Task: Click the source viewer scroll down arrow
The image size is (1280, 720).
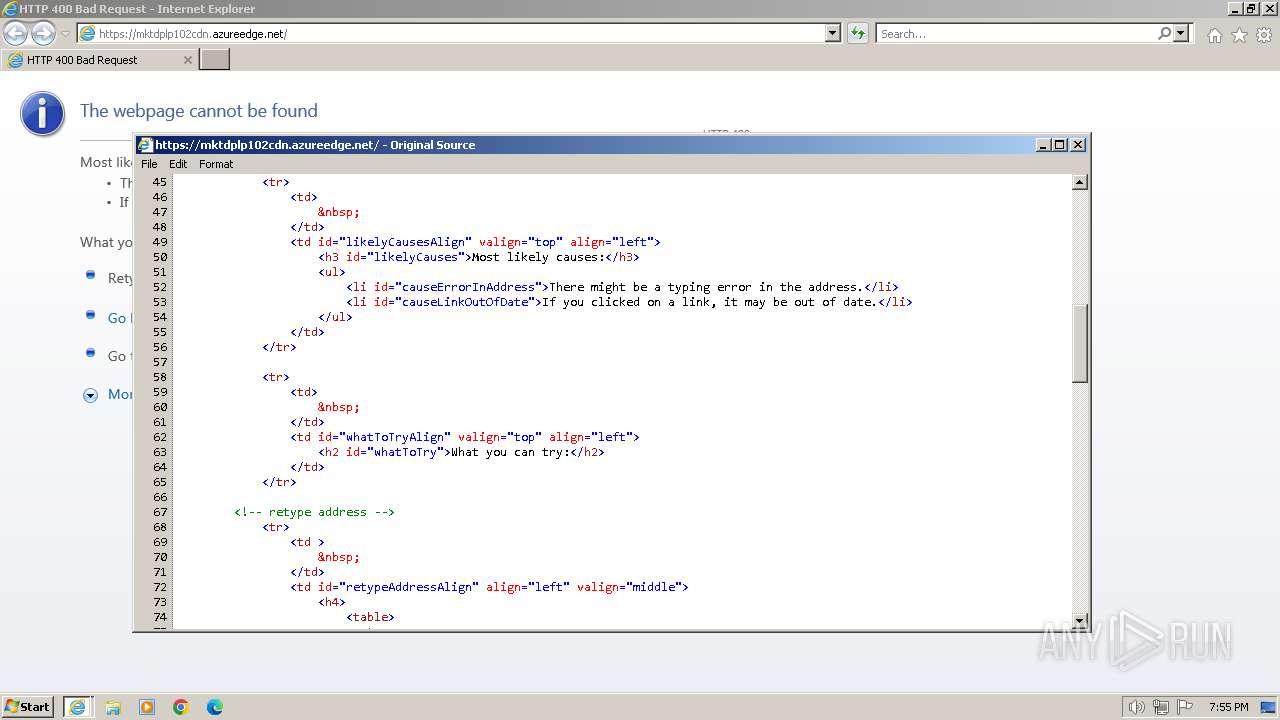Action: pyautogui.click(x=1080, y=620)
